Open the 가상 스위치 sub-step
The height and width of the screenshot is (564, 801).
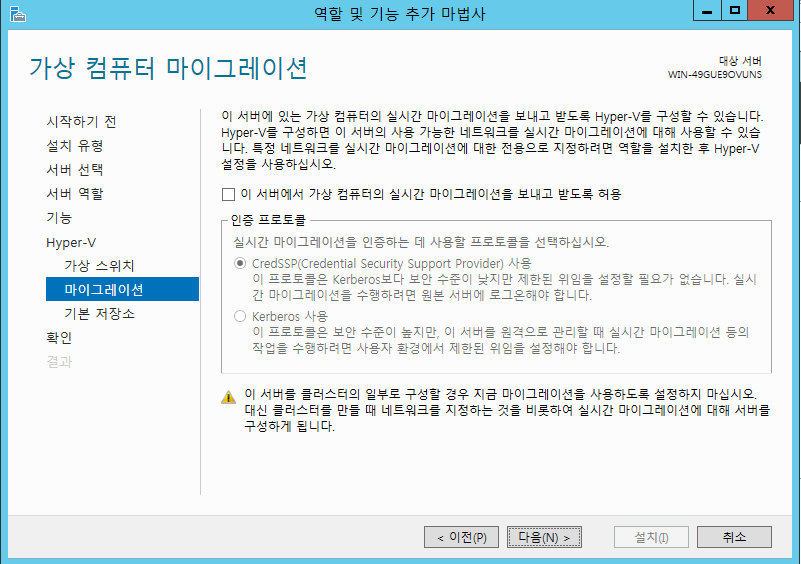(99, 266)
